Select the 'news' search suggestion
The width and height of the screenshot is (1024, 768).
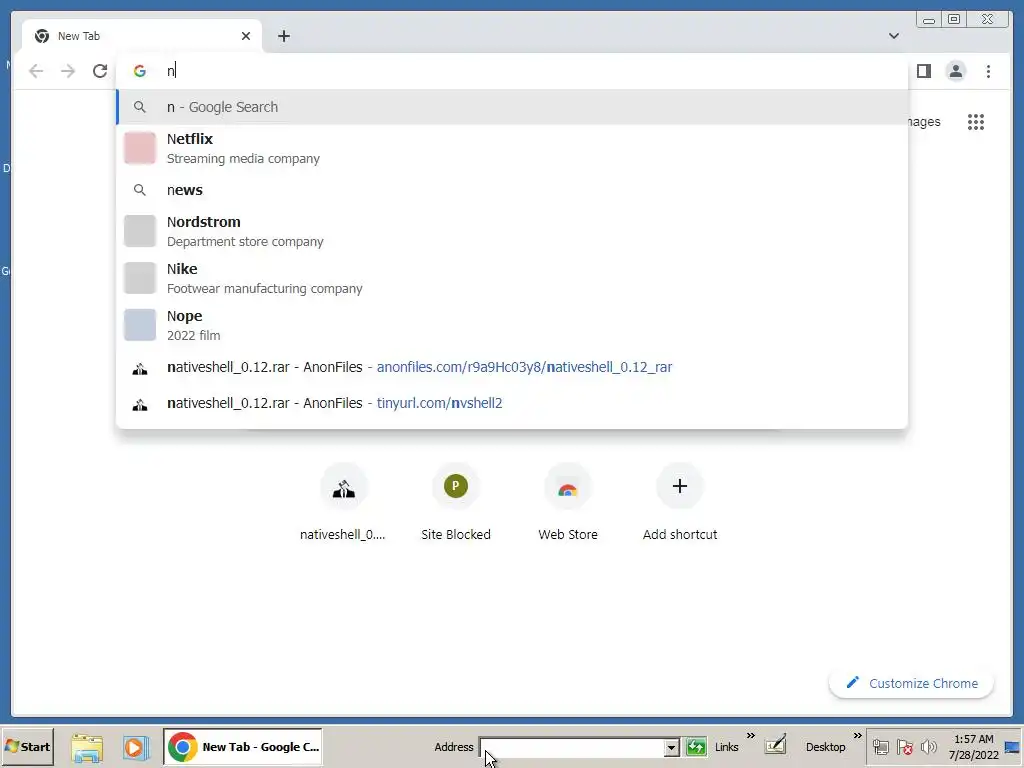[512, 190]
